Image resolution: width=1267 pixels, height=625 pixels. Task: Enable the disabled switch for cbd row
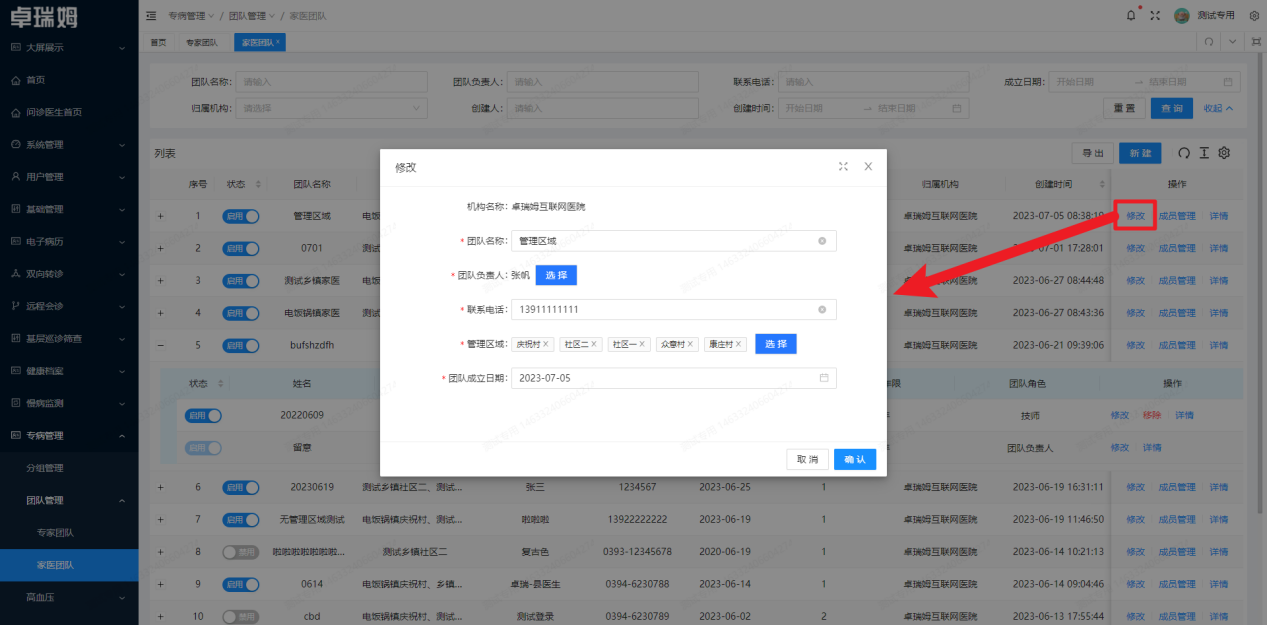pos(241,617)
